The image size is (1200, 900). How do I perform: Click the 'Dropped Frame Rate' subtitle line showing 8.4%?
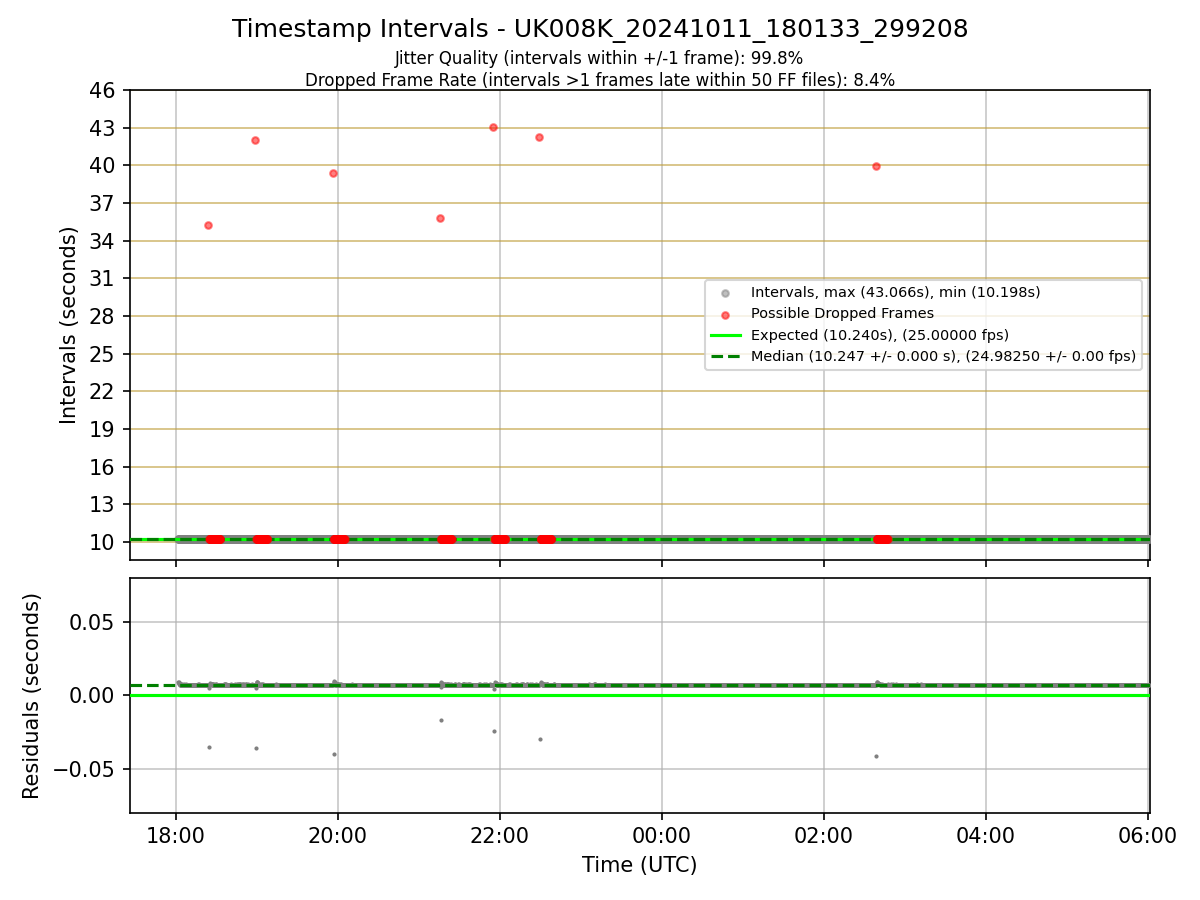click(x=600, y=80)
